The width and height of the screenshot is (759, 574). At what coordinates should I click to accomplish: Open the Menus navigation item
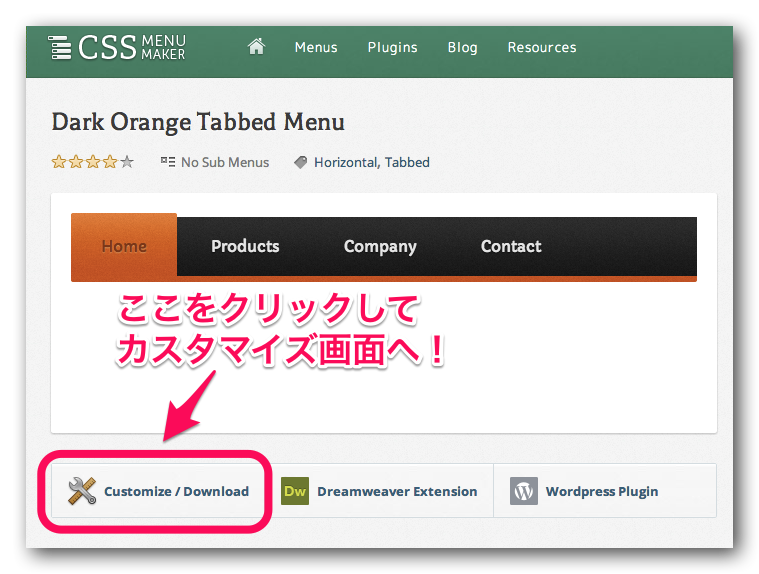point(316,47)
